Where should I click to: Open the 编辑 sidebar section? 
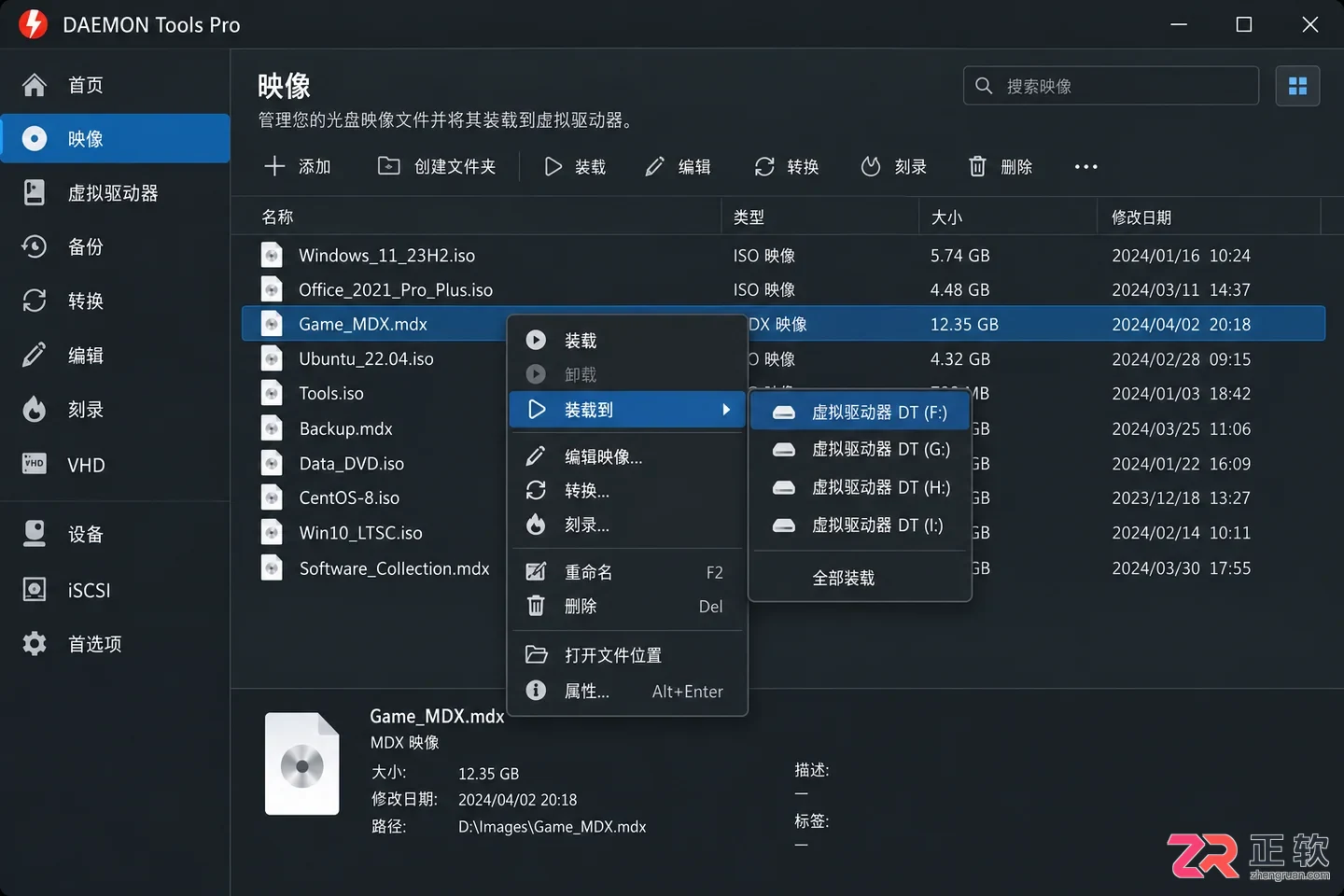(115, 356)
